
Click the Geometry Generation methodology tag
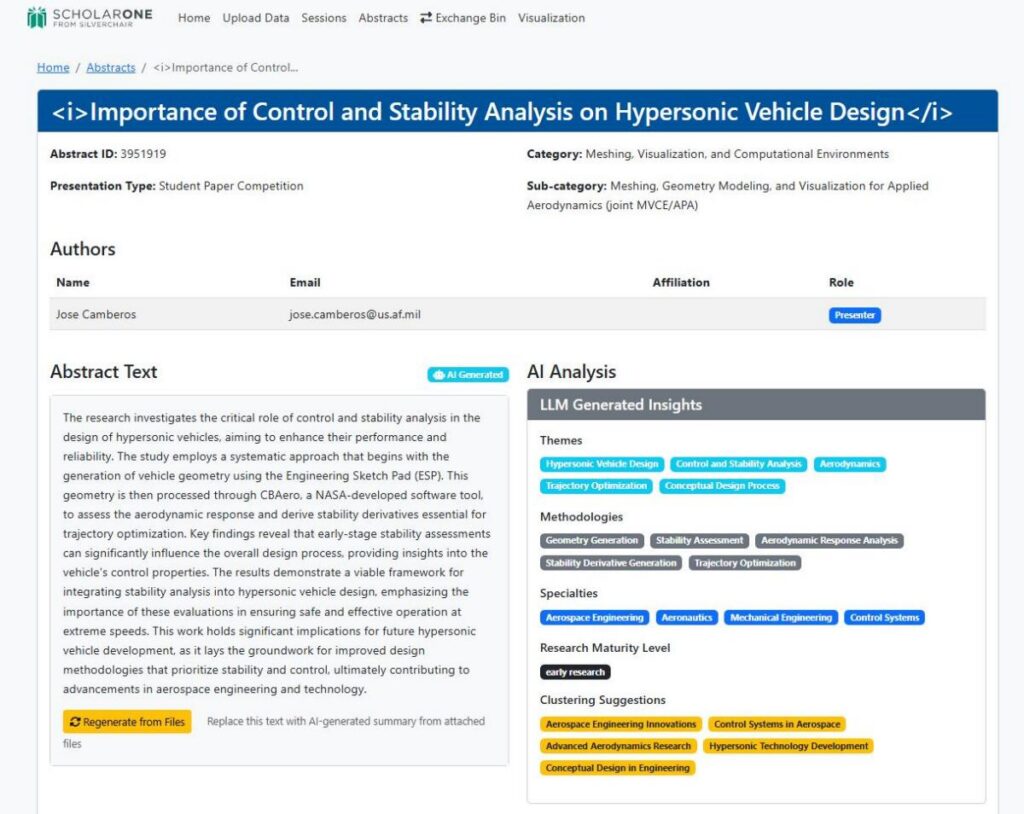pos(592,541)
